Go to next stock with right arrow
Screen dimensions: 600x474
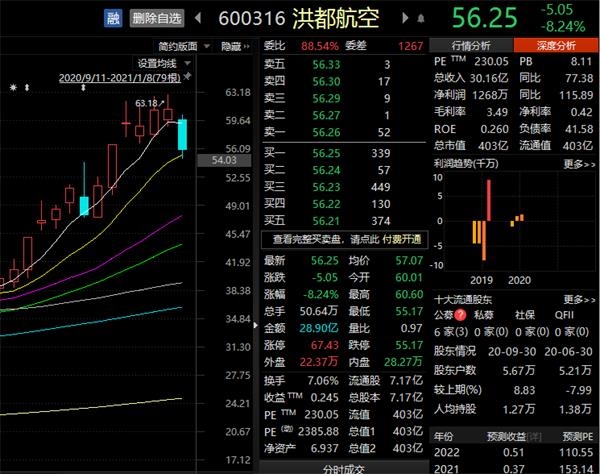click(405, 18)
